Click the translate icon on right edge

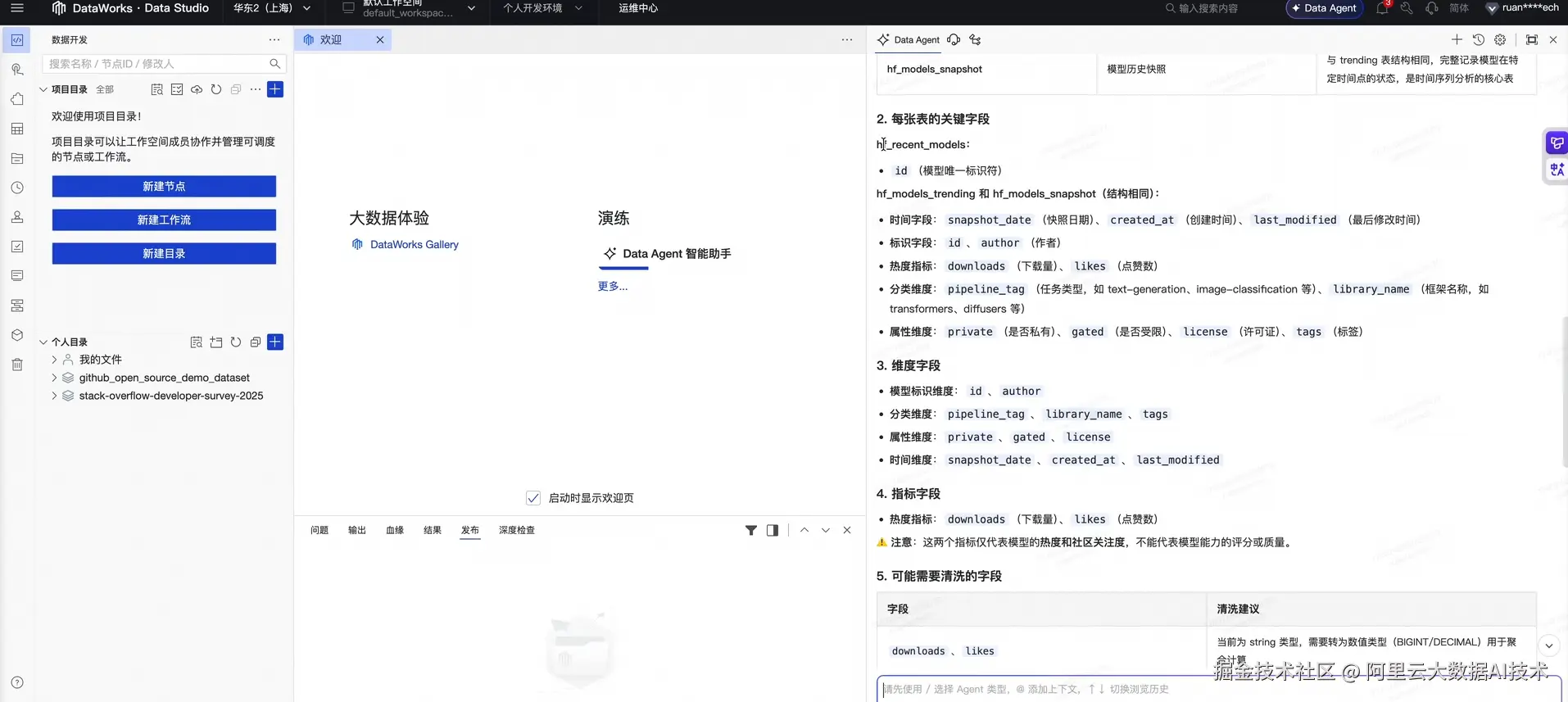[x=1557, y=170]
